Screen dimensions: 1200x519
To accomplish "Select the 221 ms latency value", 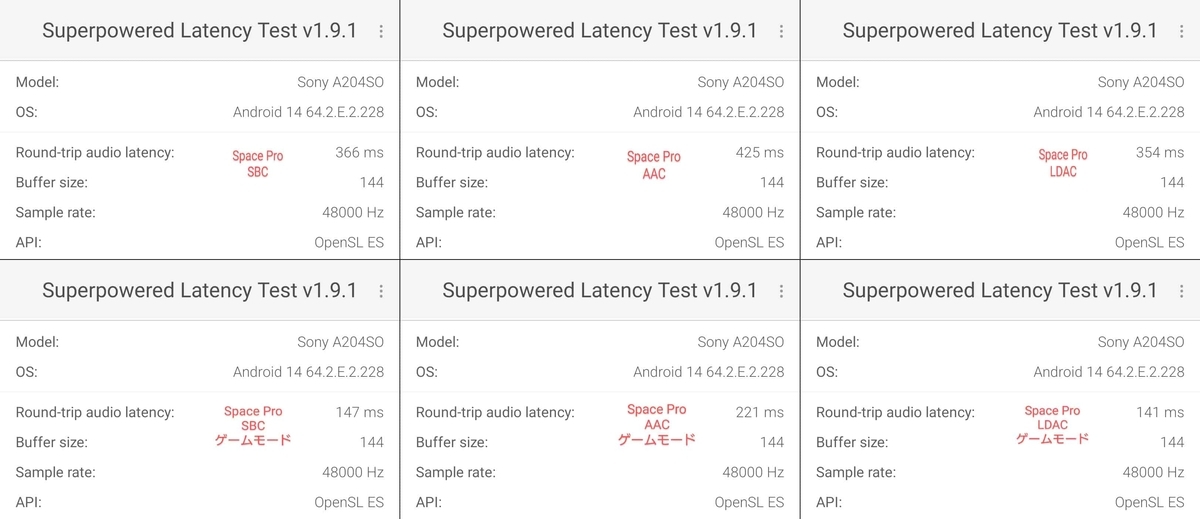I will click(760, 412).
